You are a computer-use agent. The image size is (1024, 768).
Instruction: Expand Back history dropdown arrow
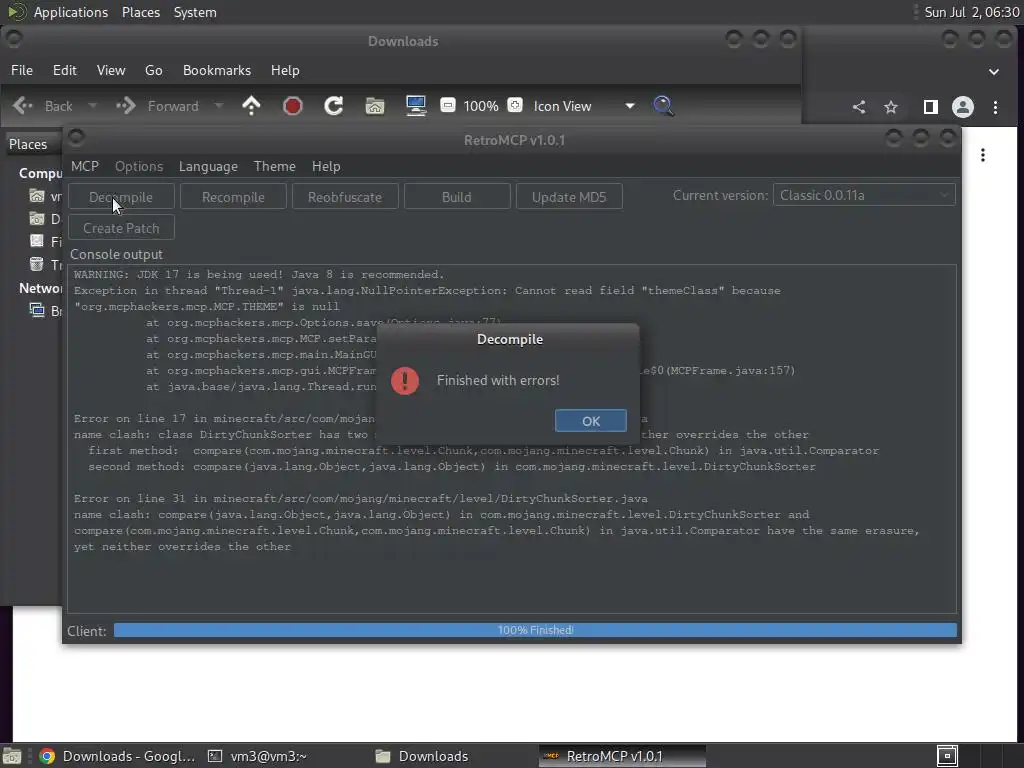pos(92,106)
